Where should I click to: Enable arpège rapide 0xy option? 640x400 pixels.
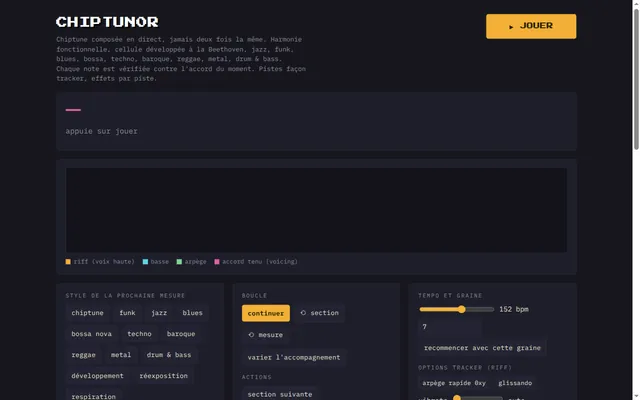point(454,383)
